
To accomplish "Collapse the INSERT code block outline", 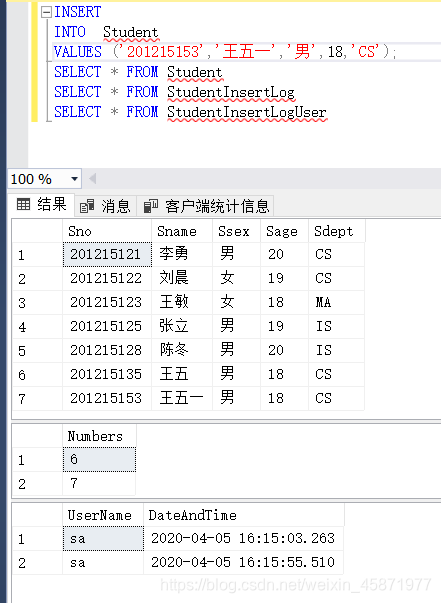I will coord(46,12).
